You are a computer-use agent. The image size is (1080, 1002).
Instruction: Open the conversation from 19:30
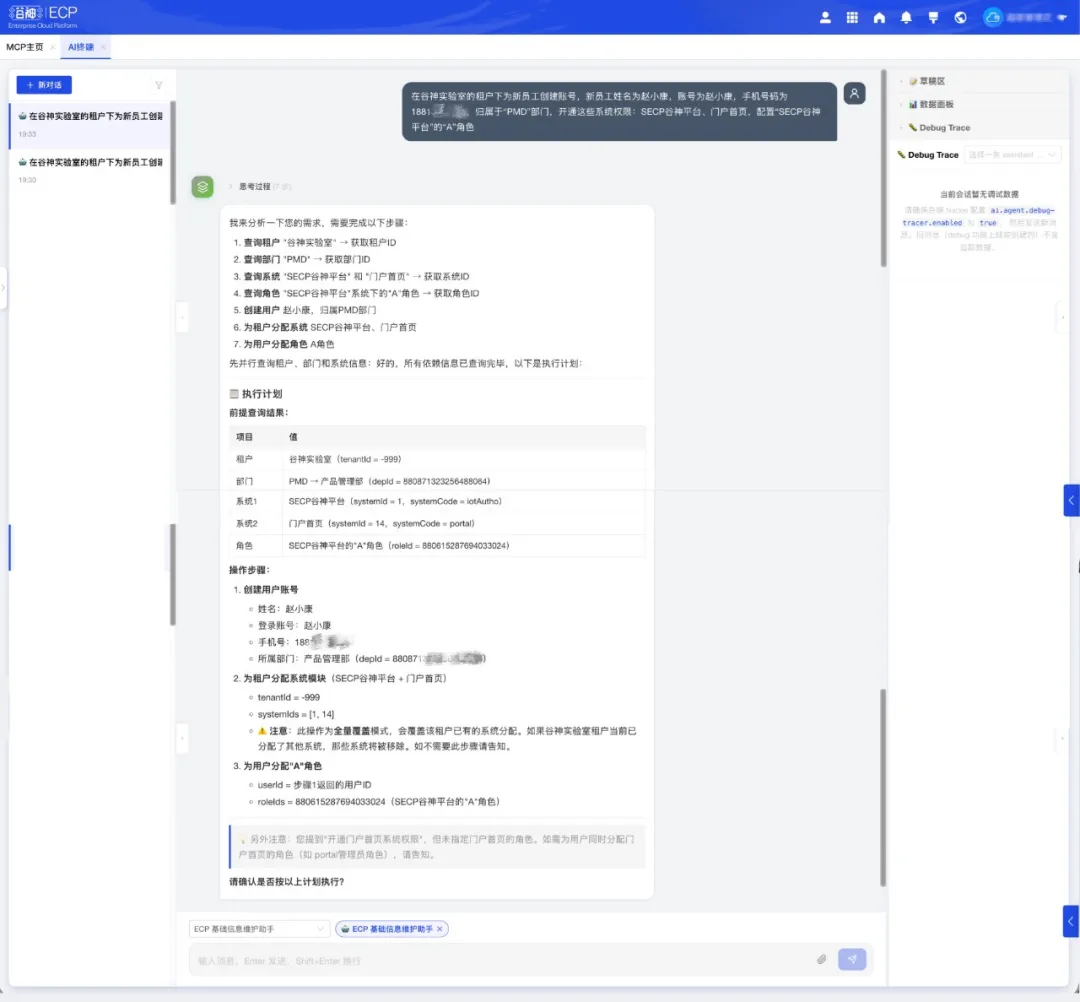coord(90,170)
